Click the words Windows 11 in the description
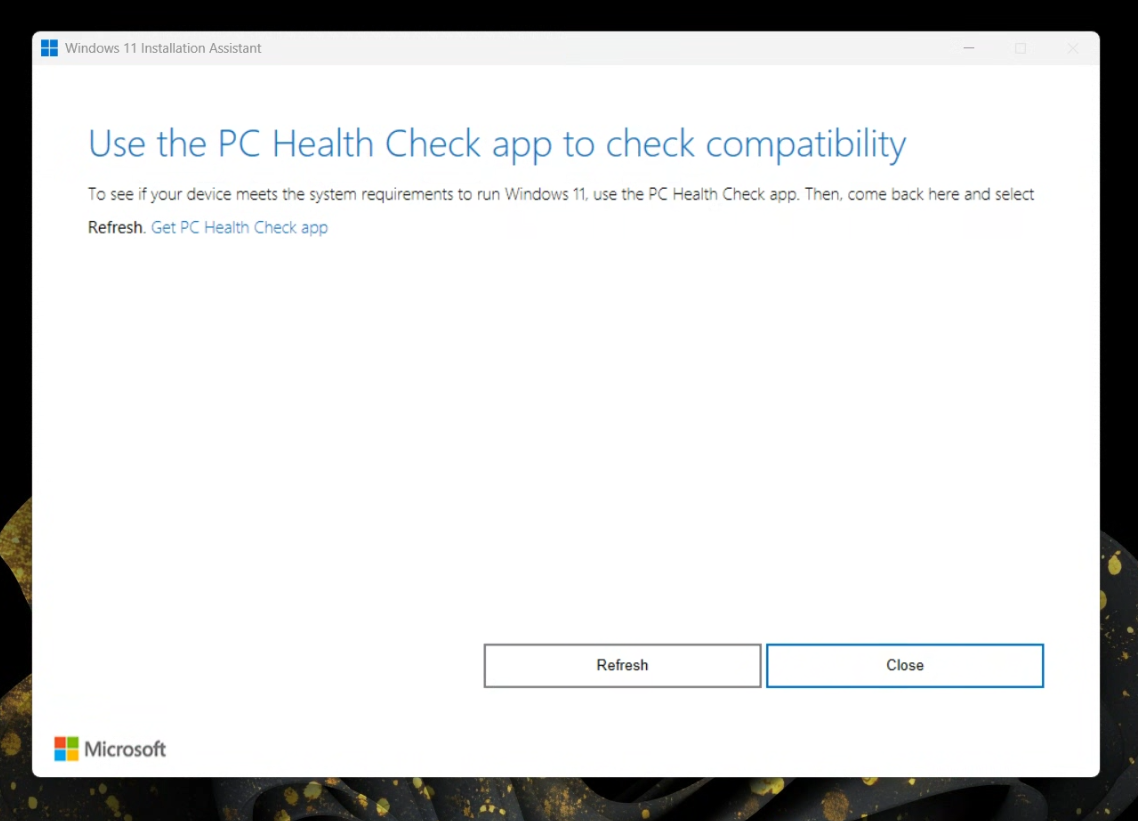 point(545,194)
